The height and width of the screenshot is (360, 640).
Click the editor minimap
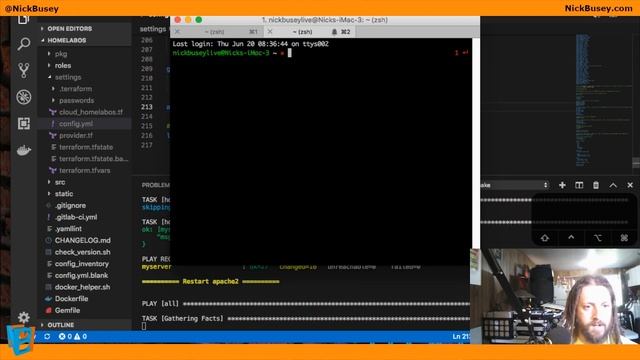coord(603,100)
